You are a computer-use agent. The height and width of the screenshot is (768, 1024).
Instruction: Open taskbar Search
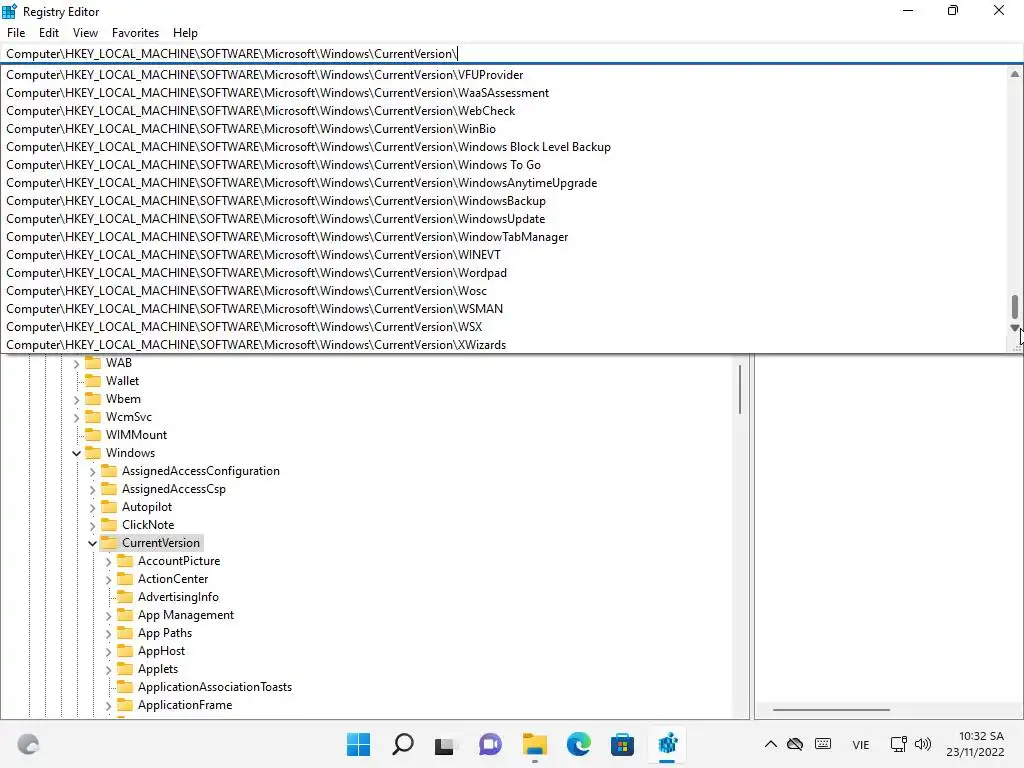click(x=402, y=744)
